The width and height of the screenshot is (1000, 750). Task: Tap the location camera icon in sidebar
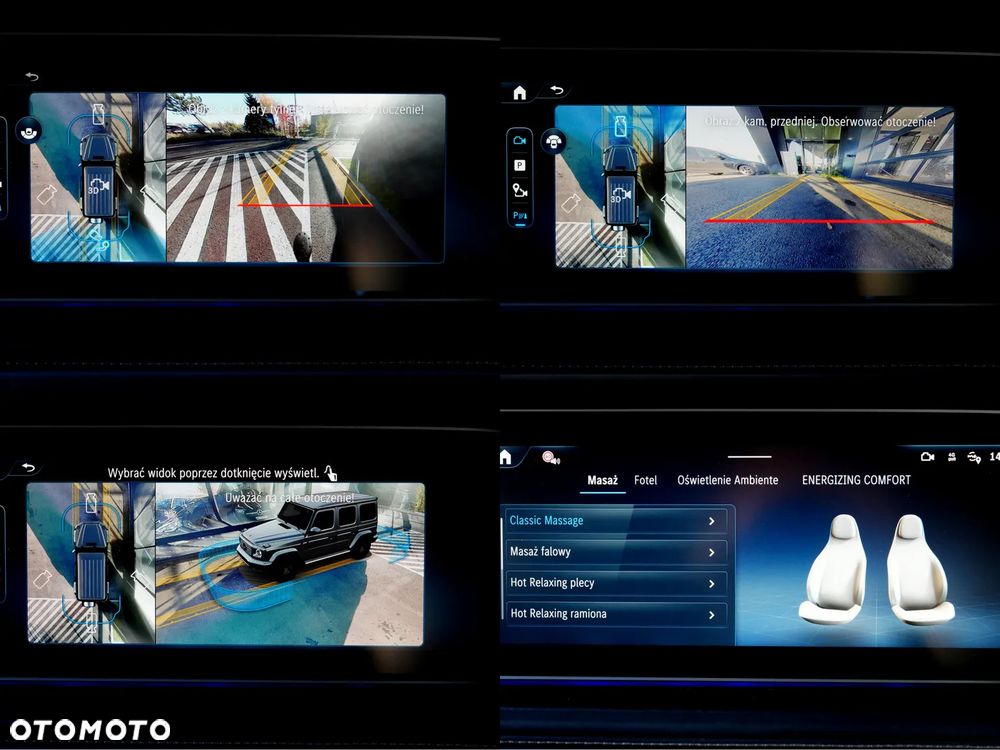pyautogui.click(x=520, y=190)
